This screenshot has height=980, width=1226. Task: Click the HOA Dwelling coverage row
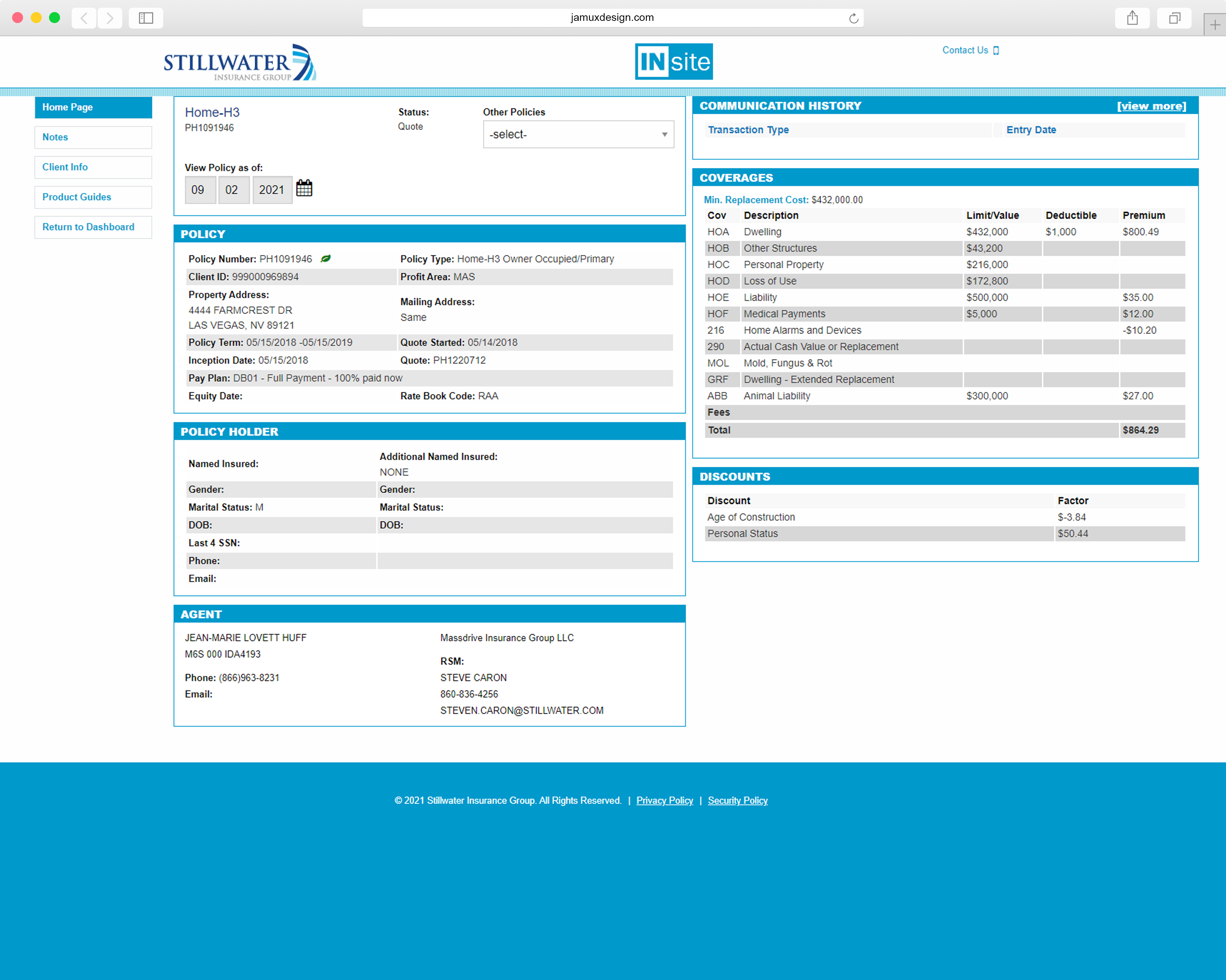pos(945,232)
